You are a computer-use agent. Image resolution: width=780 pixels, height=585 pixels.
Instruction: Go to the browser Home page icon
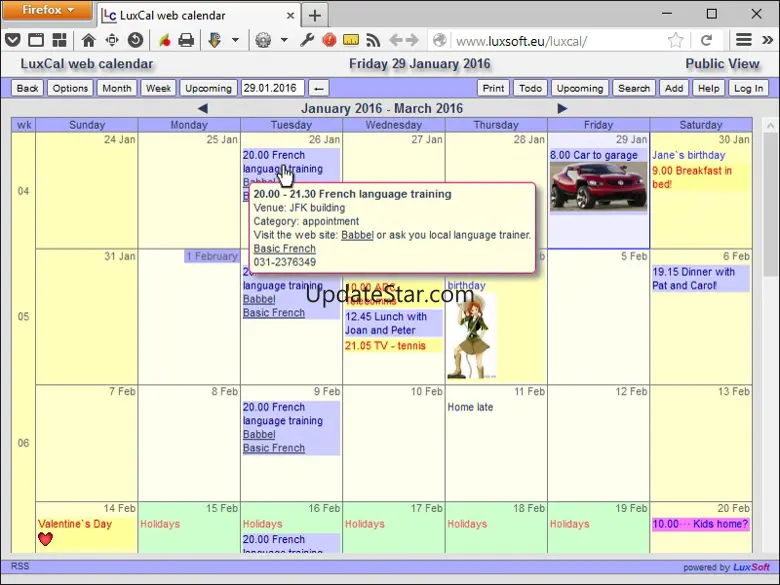tap(88, 40)
